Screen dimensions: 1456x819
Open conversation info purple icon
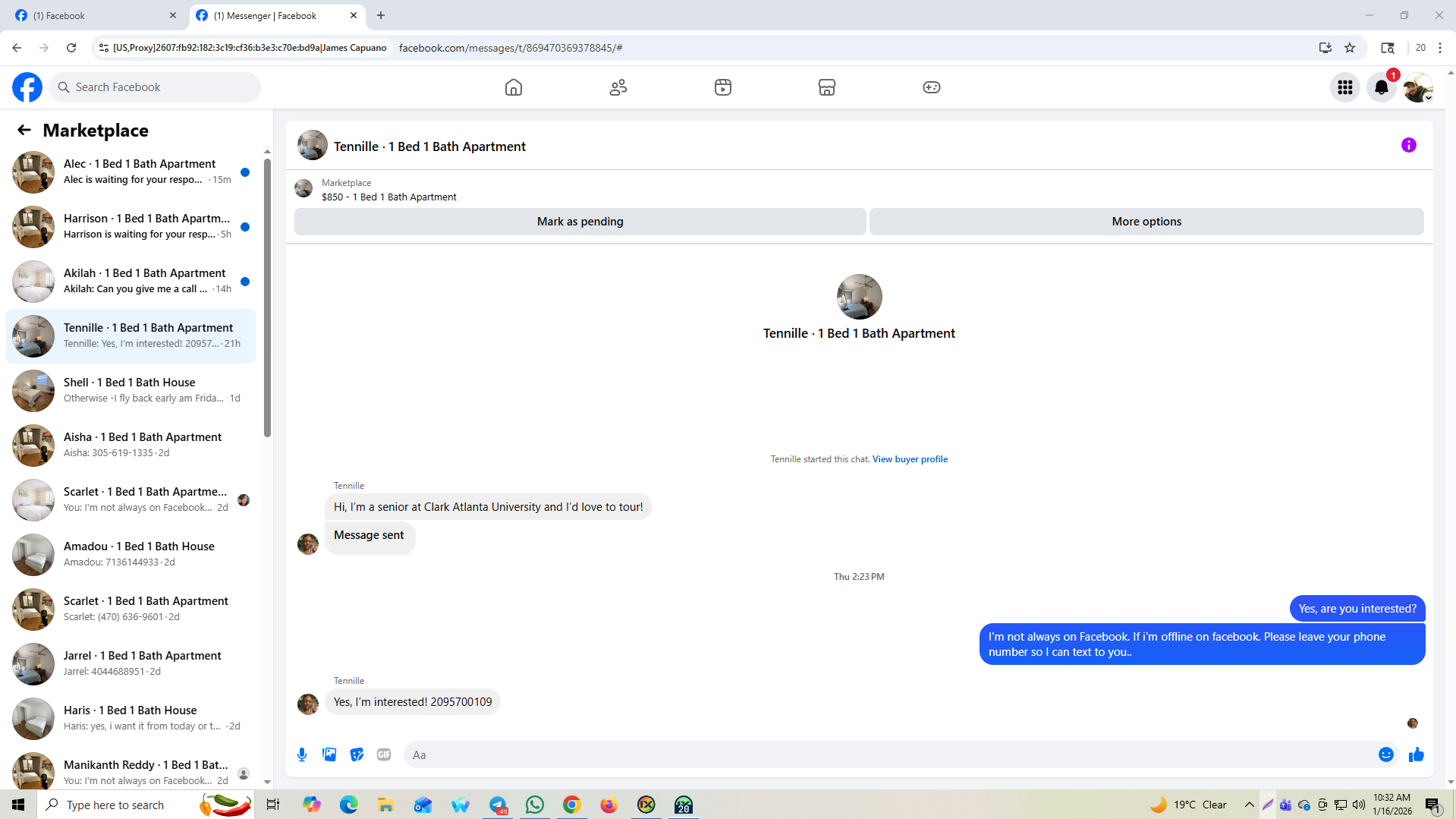tap(1409, 145)
